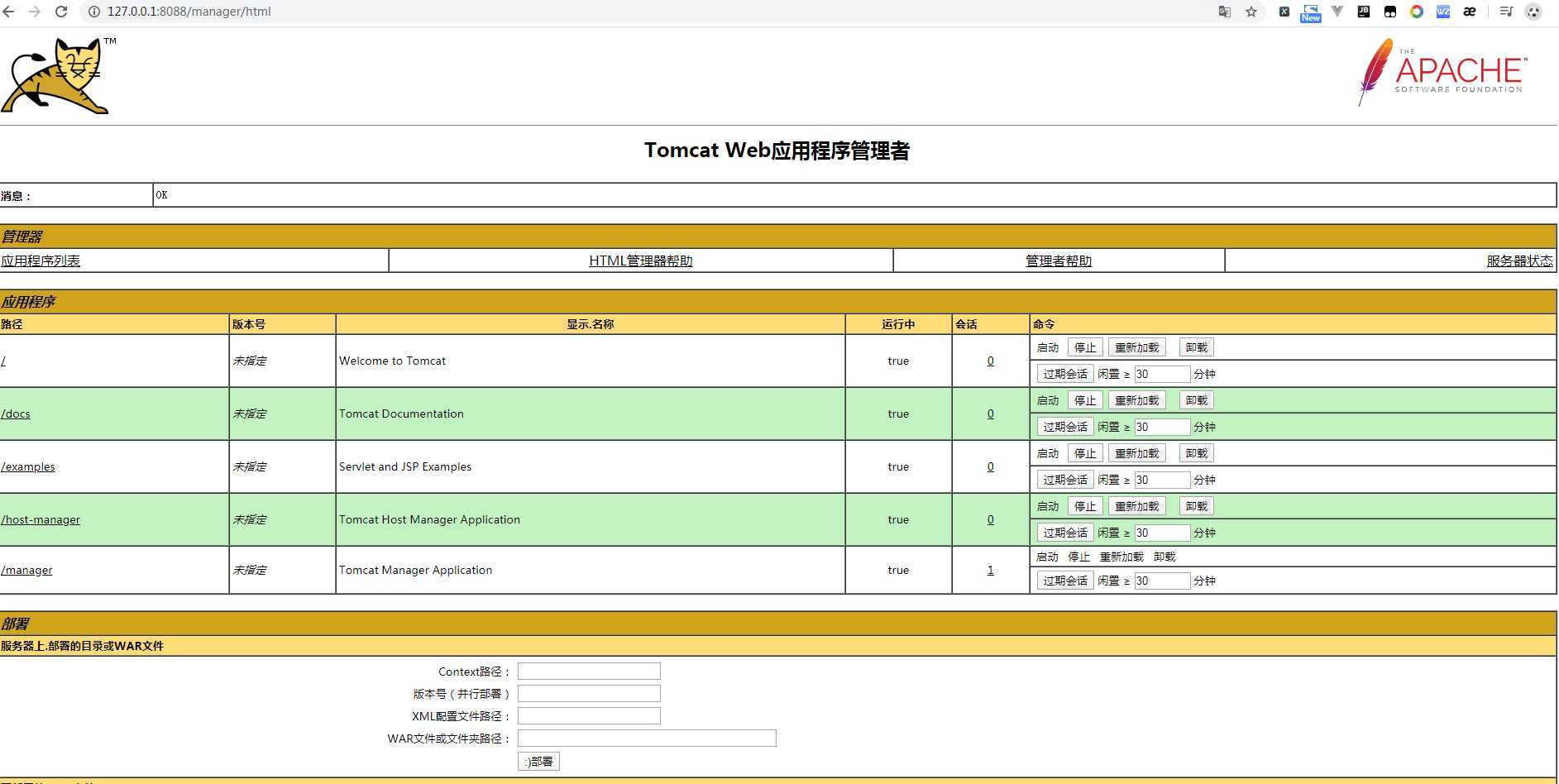Open the root / application path link
Viewport: 1559px width, 784px height.
coord(3,361)
